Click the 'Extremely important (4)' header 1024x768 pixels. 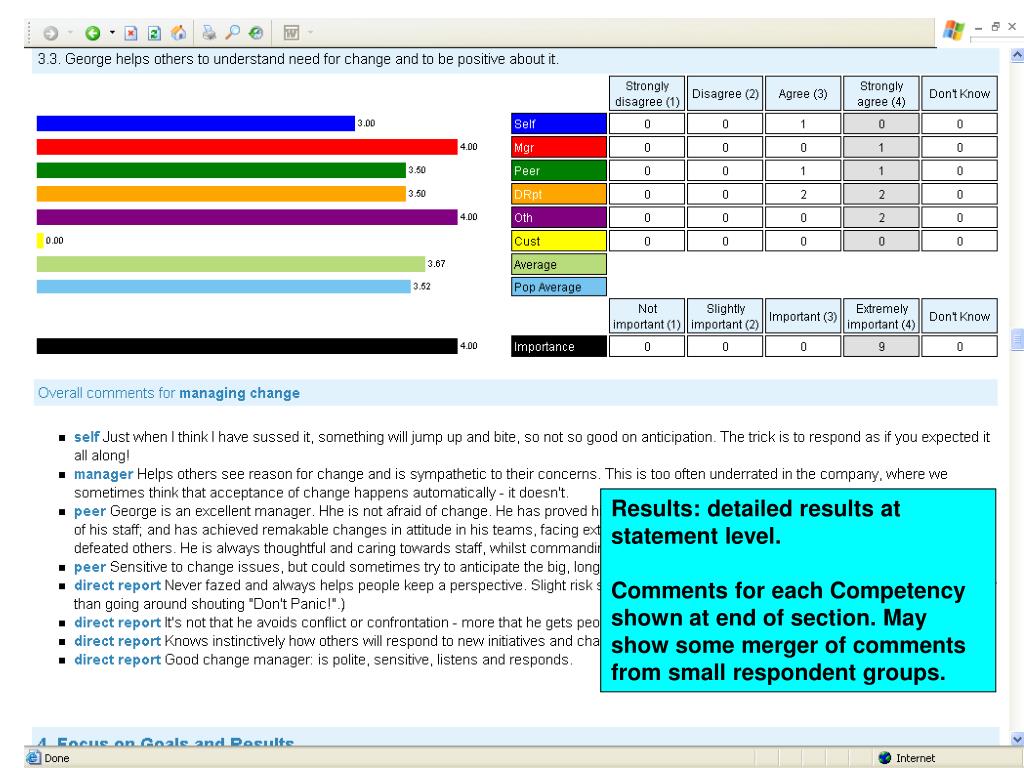coord(881,316)
